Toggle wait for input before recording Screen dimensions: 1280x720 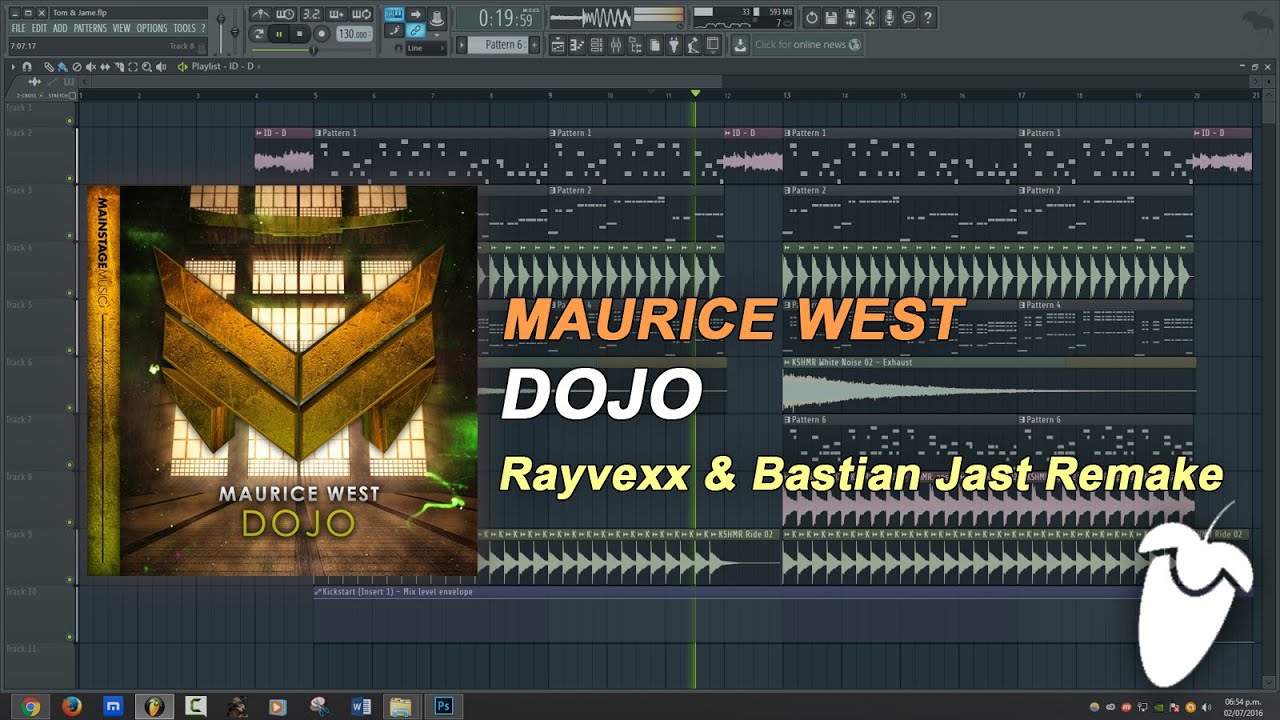pos(285,14)
